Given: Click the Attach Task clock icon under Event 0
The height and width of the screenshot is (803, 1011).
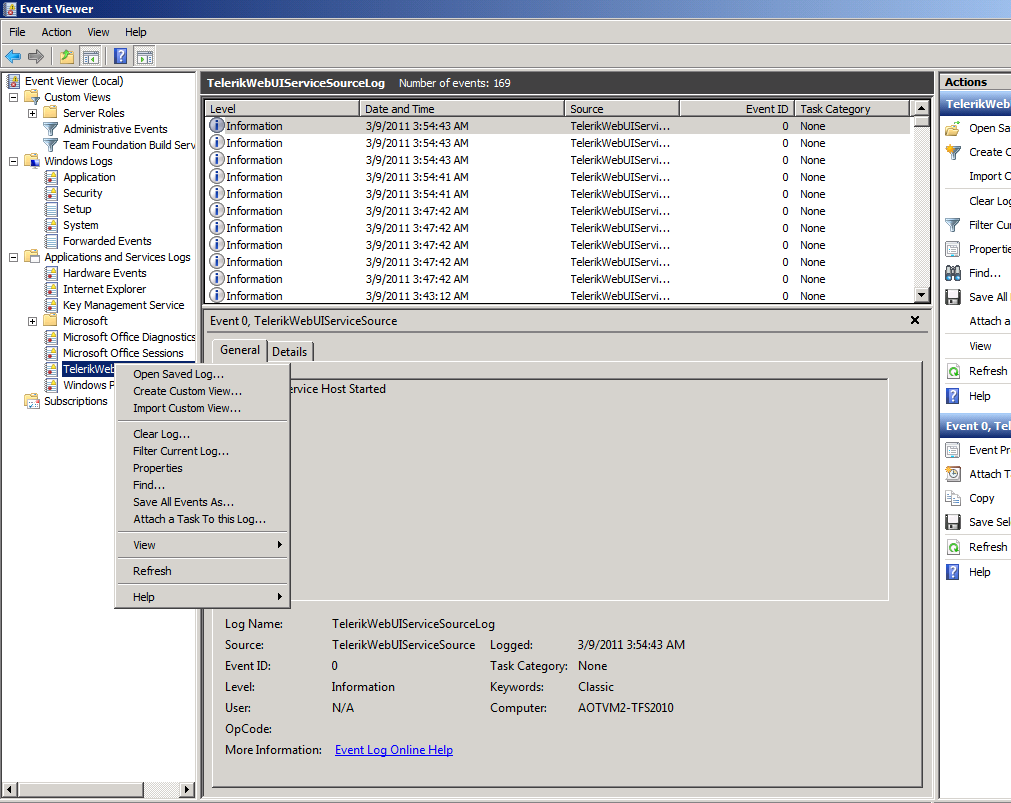Looking at the screenshot, I should click(x=953, y=474).
